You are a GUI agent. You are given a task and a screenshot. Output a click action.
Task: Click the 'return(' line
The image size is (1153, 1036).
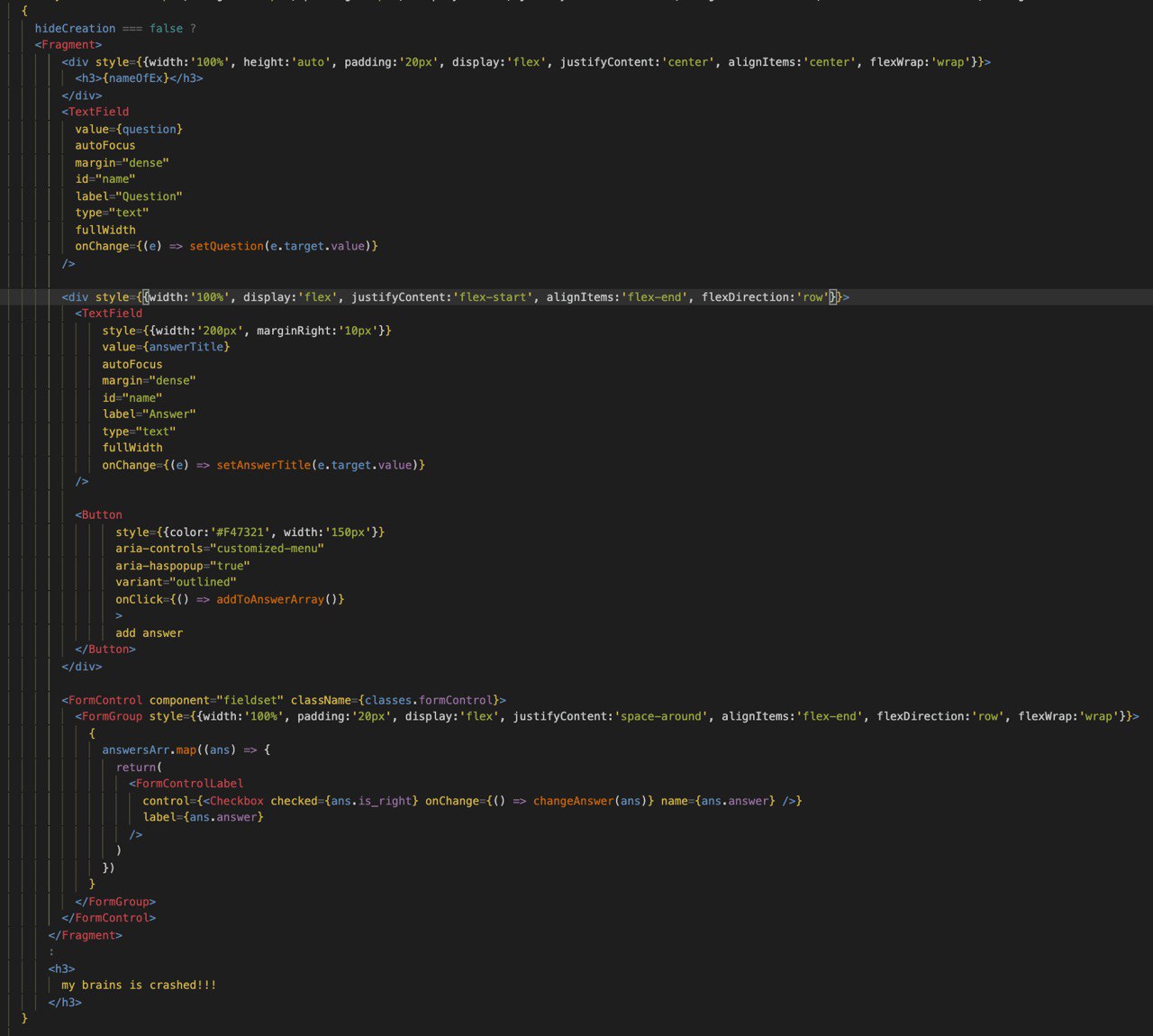tap(139, 768)
